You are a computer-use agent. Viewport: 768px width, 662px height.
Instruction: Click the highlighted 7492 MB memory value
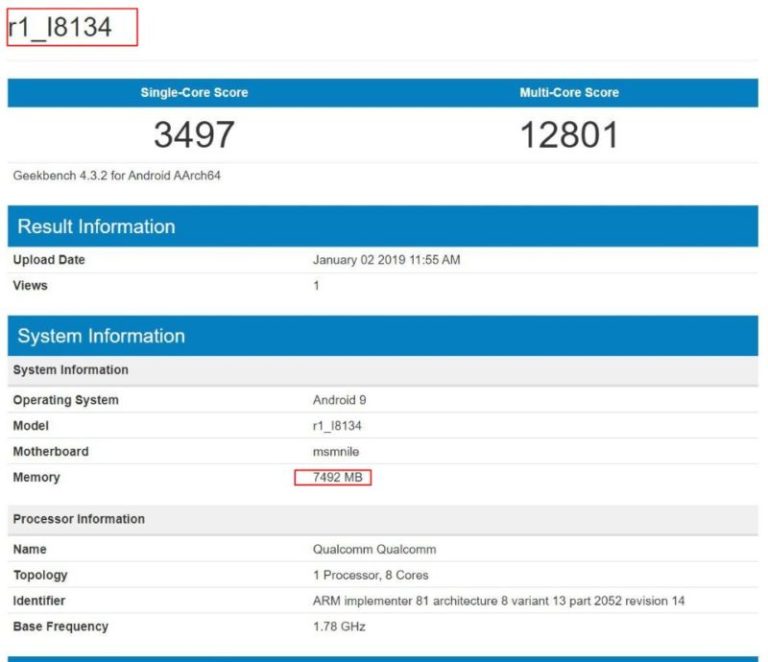click(333, 478)
